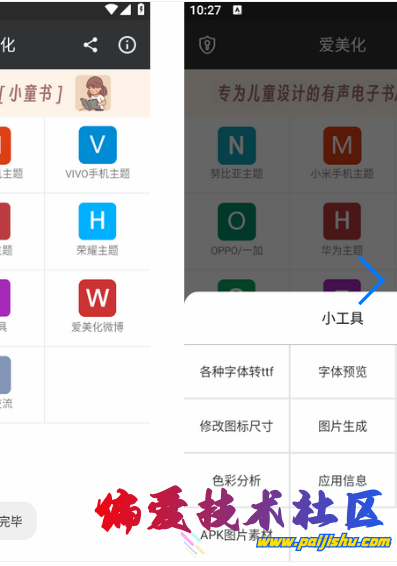This screenshot has height=566, width=397.
Task: Tap the share icon in left header
Action: pos(91,45)
